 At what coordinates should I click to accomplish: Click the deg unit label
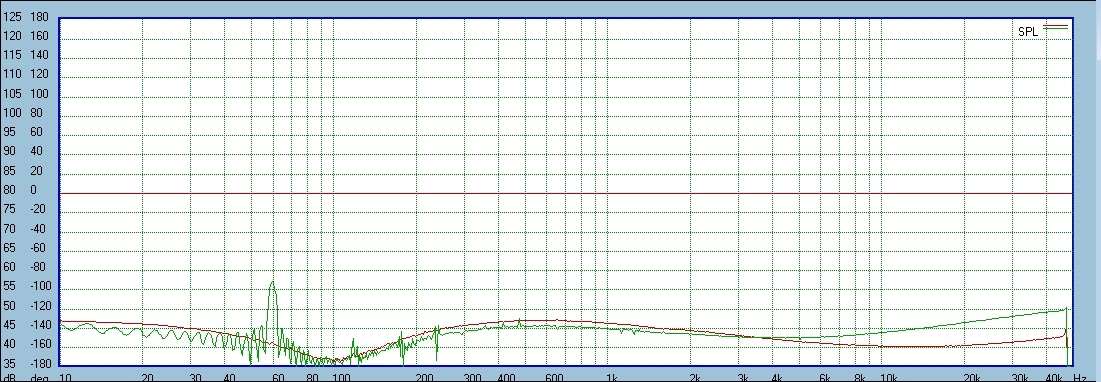pos(39,377)
